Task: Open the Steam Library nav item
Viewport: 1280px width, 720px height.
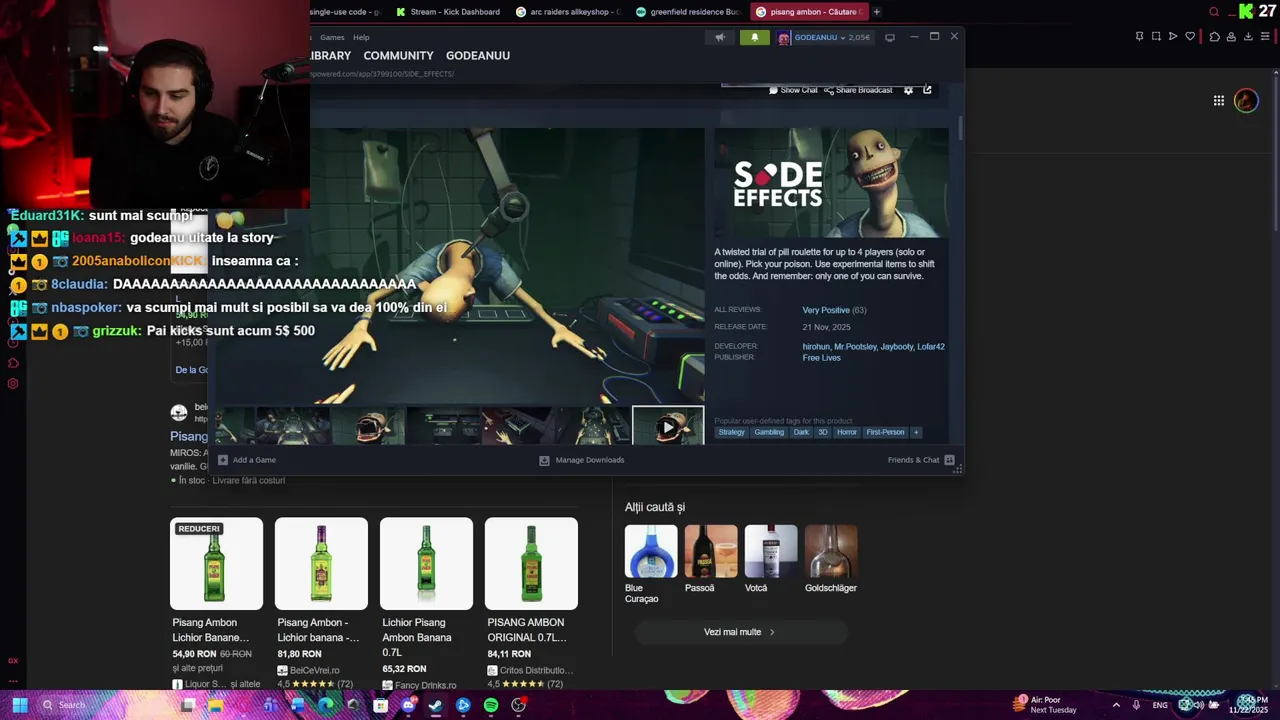Action: pos(331,56)
